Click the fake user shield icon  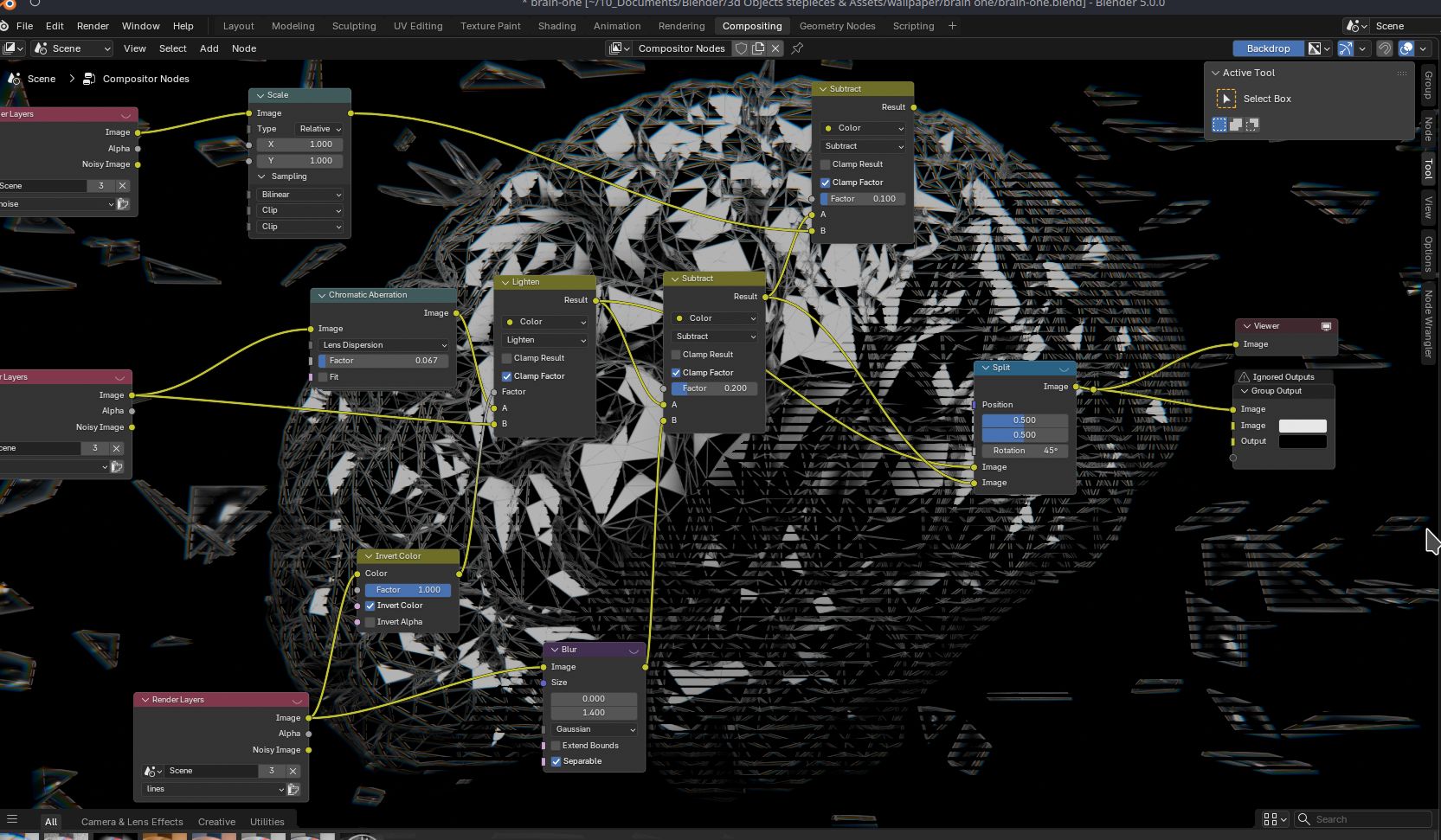pos(741,48)
